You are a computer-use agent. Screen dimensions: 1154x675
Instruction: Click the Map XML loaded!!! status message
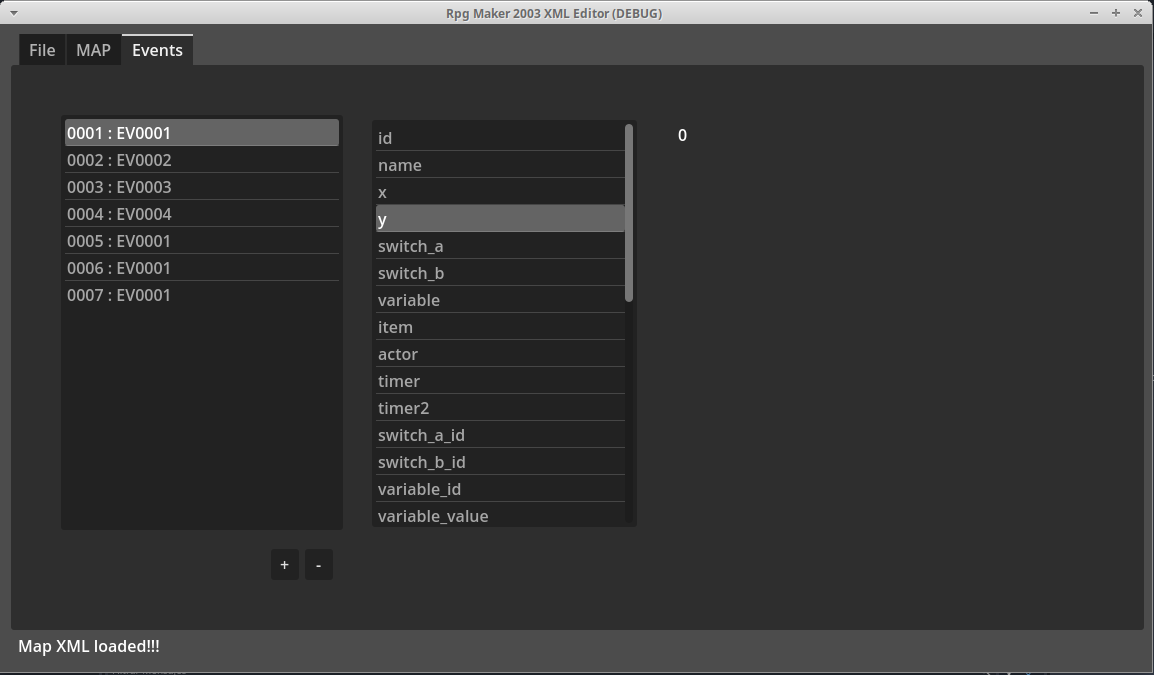pyautogui.click(x=89, y=646)
